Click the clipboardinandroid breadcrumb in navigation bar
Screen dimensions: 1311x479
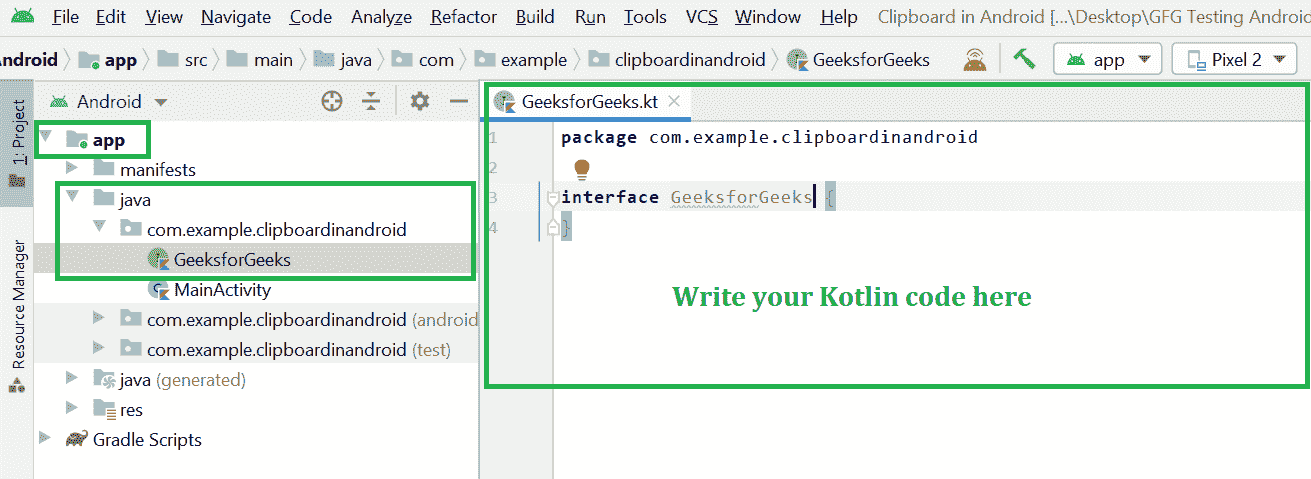point(690,60)
